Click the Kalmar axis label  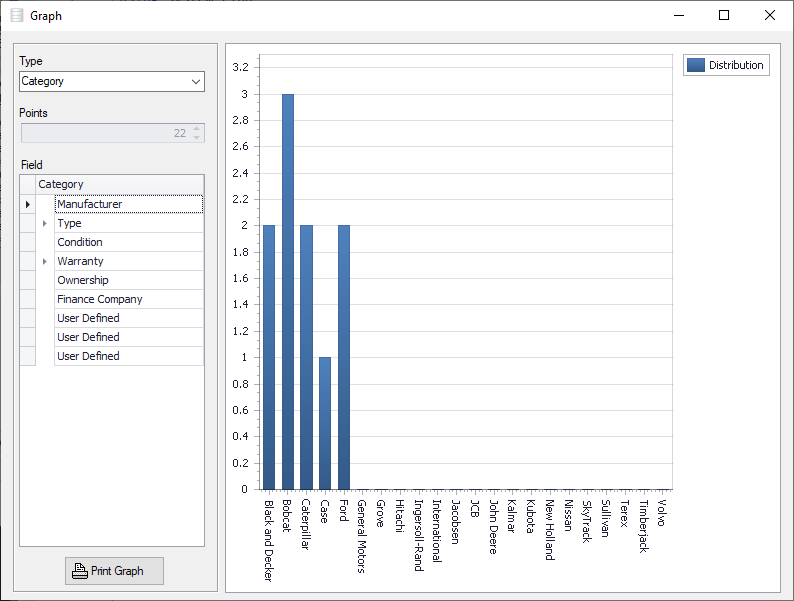point(512,516)
